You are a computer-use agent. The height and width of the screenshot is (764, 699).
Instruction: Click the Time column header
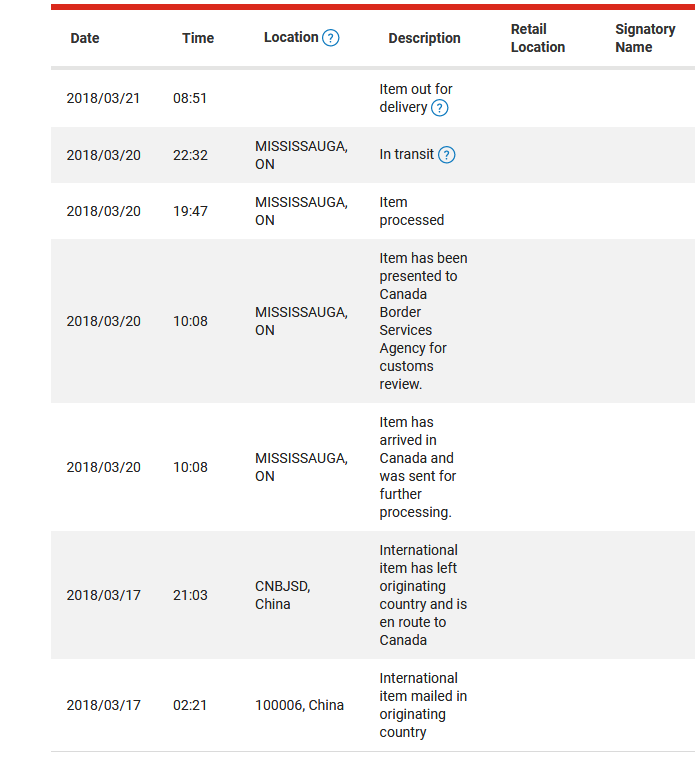(x=198, y=38)
